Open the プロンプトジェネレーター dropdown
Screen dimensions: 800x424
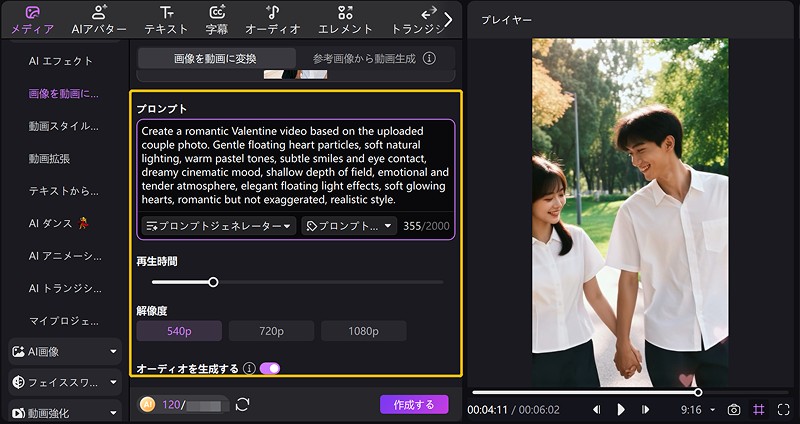click(220, 227)
